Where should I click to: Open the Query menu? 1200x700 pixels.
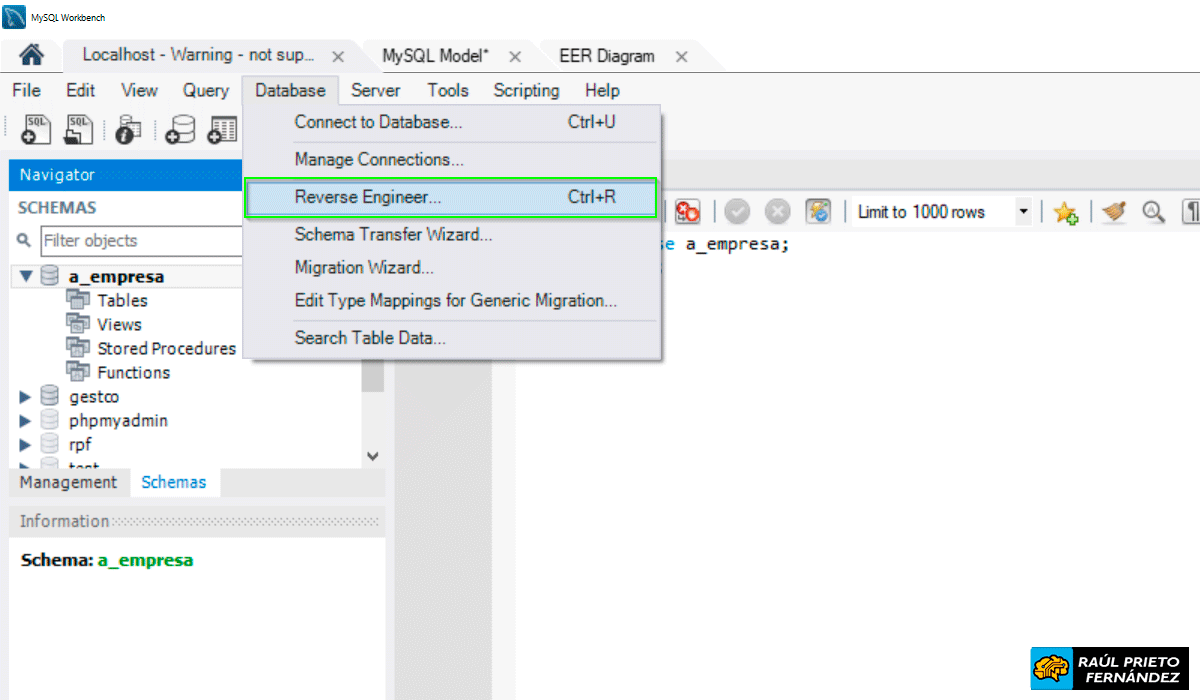[x=206, y=90]
